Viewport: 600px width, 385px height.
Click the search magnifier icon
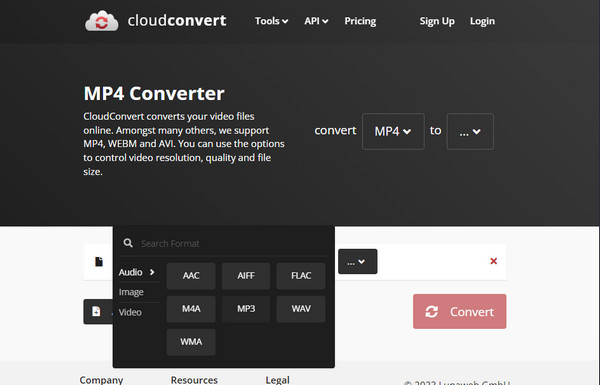pyautogui.click(x=128, y=243)
